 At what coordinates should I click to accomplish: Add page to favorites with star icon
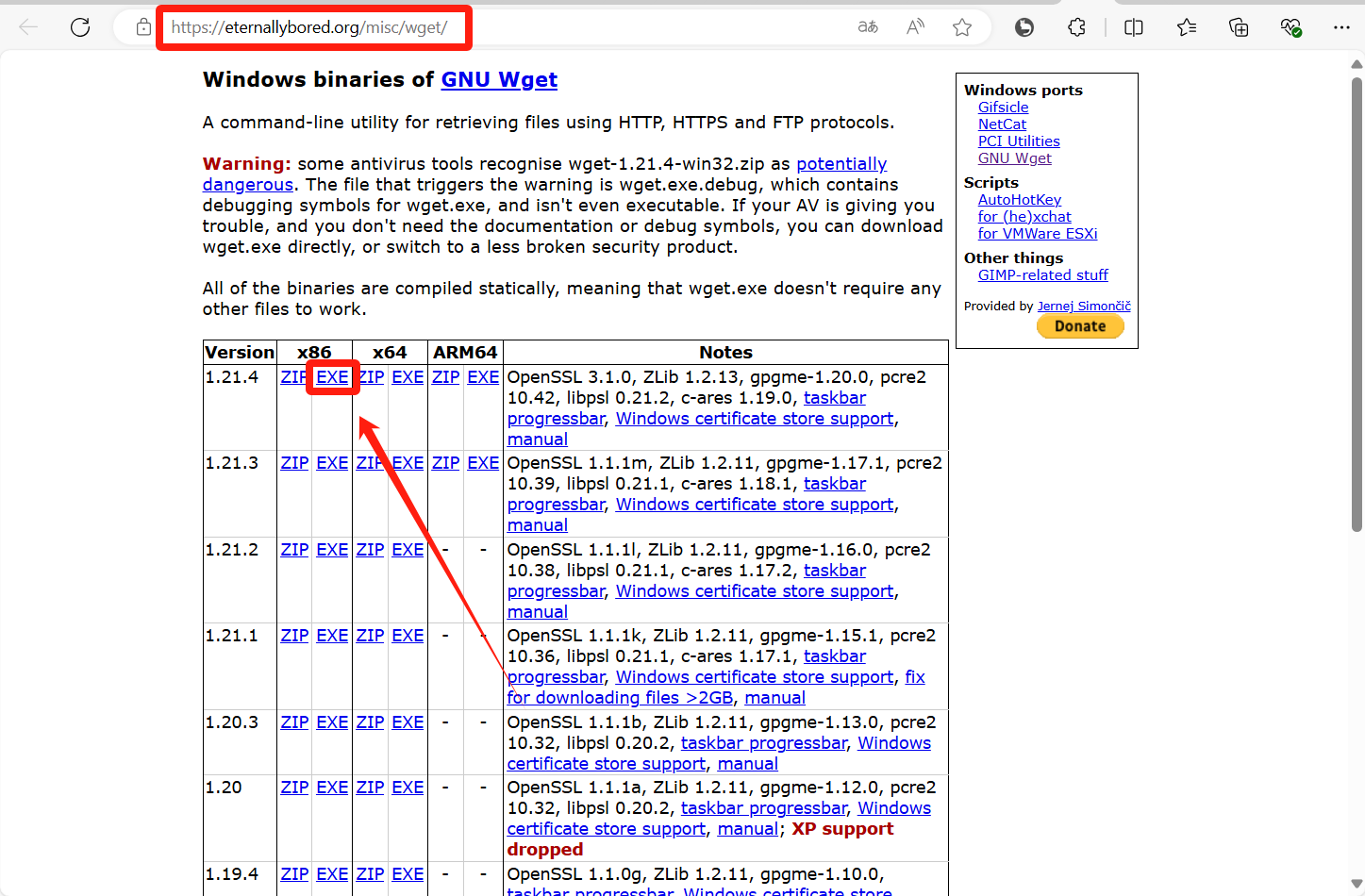[x=962, y=27]
